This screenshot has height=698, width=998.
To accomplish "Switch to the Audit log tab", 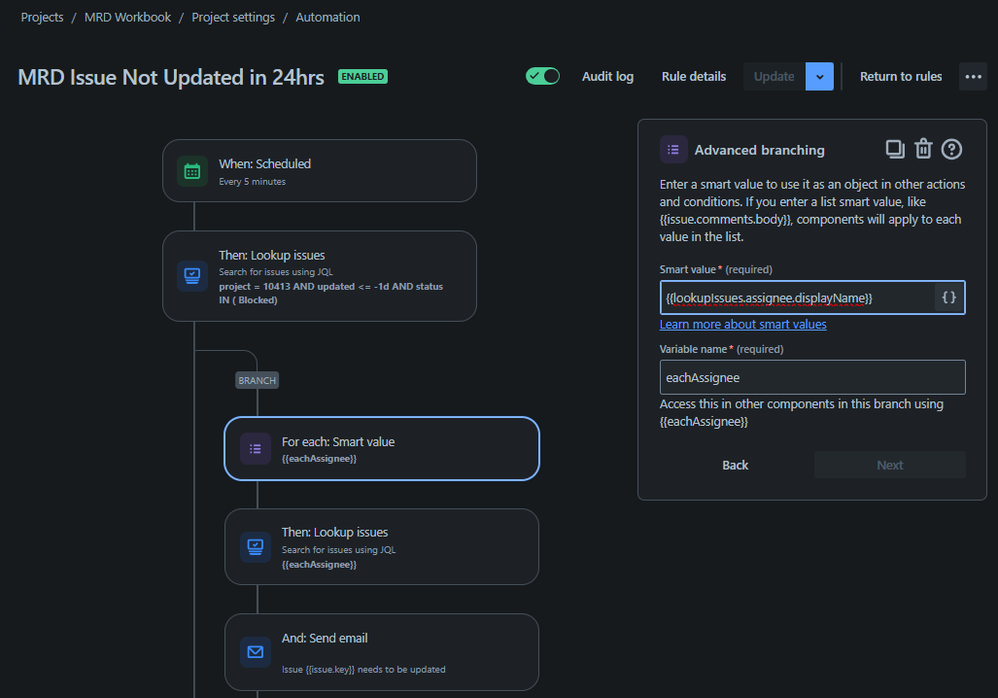I will (x=607, y=75).
